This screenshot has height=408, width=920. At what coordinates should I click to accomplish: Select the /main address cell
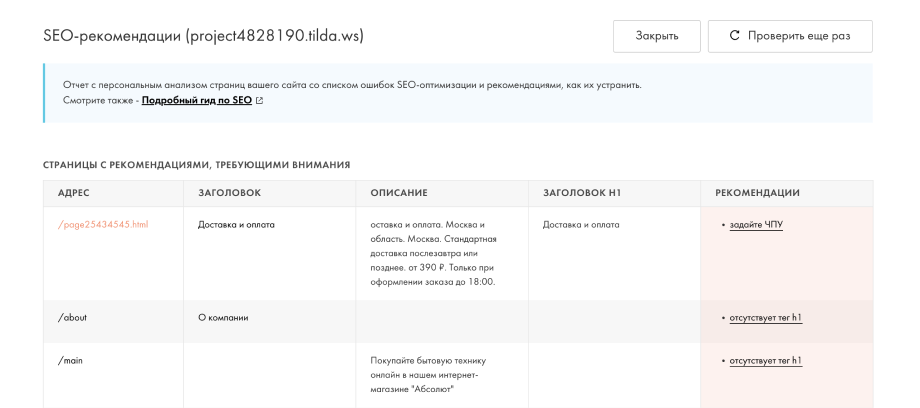(72, 360)
